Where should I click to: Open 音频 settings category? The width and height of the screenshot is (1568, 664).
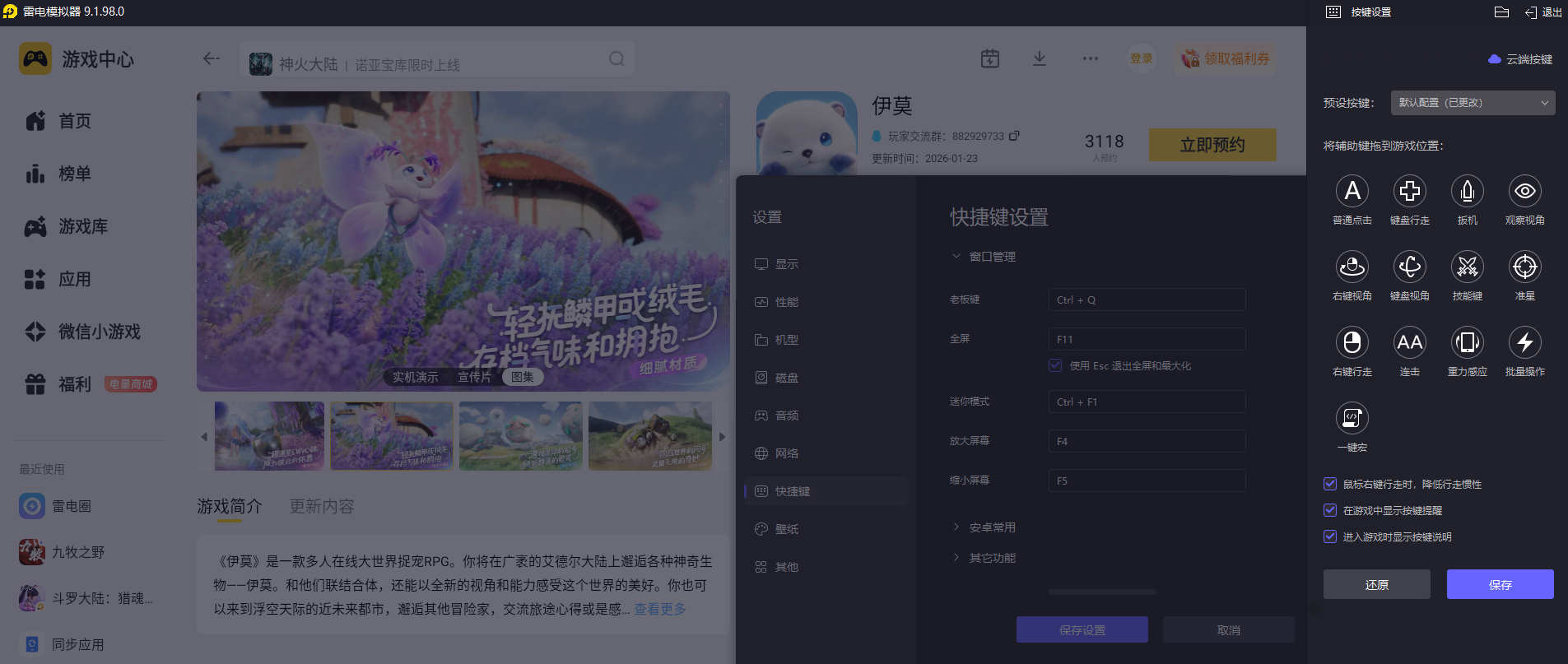pyautogui.click(x=826, y=416)
